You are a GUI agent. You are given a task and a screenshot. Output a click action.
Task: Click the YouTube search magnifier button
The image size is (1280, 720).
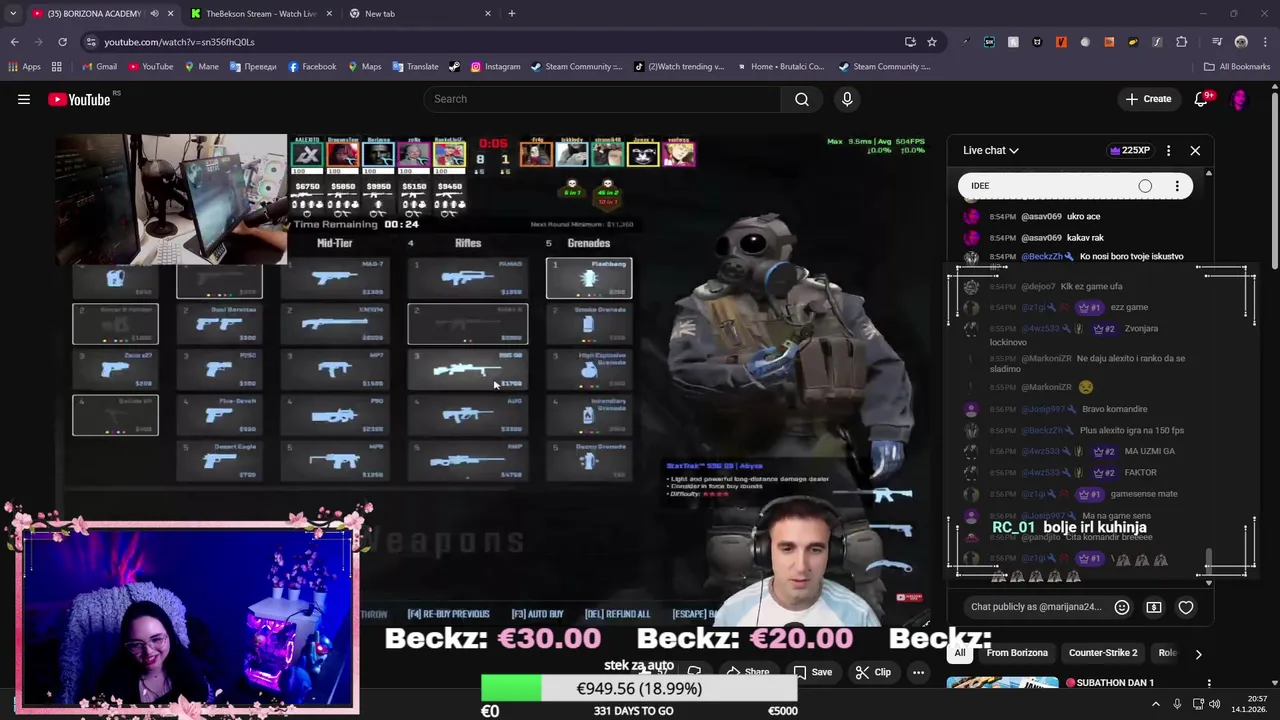pos(801,99)
